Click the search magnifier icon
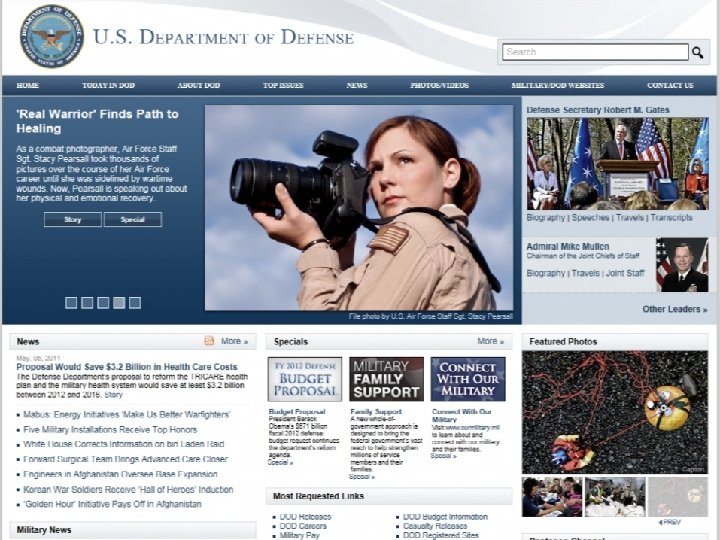 (x=698, y=52)
